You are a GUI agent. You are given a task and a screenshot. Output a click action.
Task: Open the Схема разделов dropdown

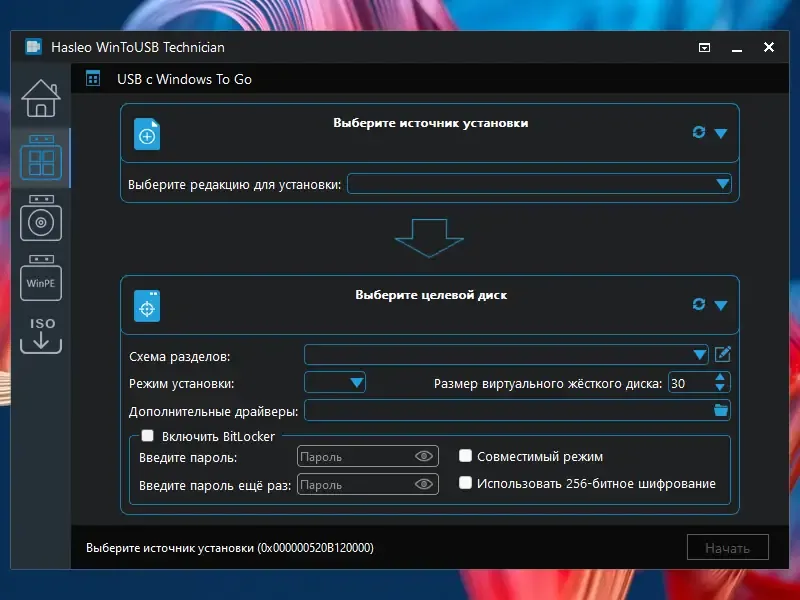[506, 355]
